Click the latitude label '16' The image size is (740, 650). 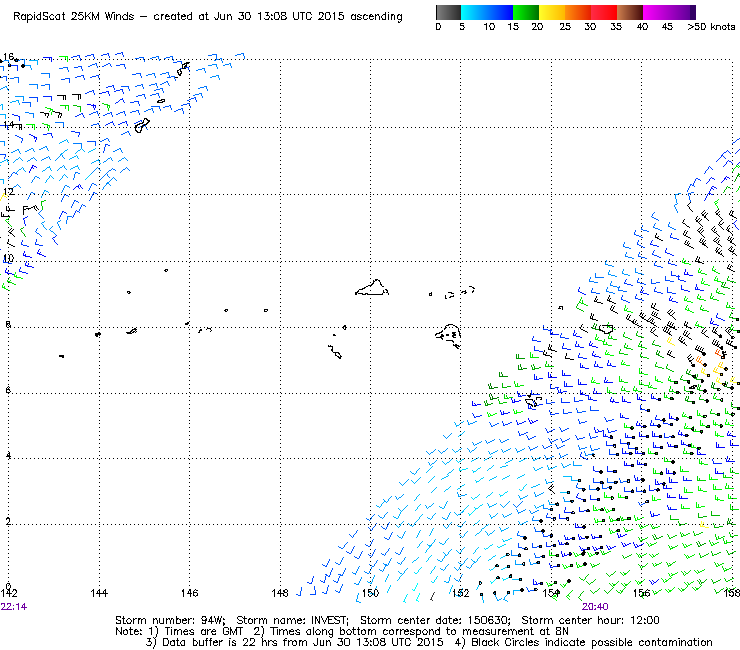pyautogui.click(x=8, y=57)
